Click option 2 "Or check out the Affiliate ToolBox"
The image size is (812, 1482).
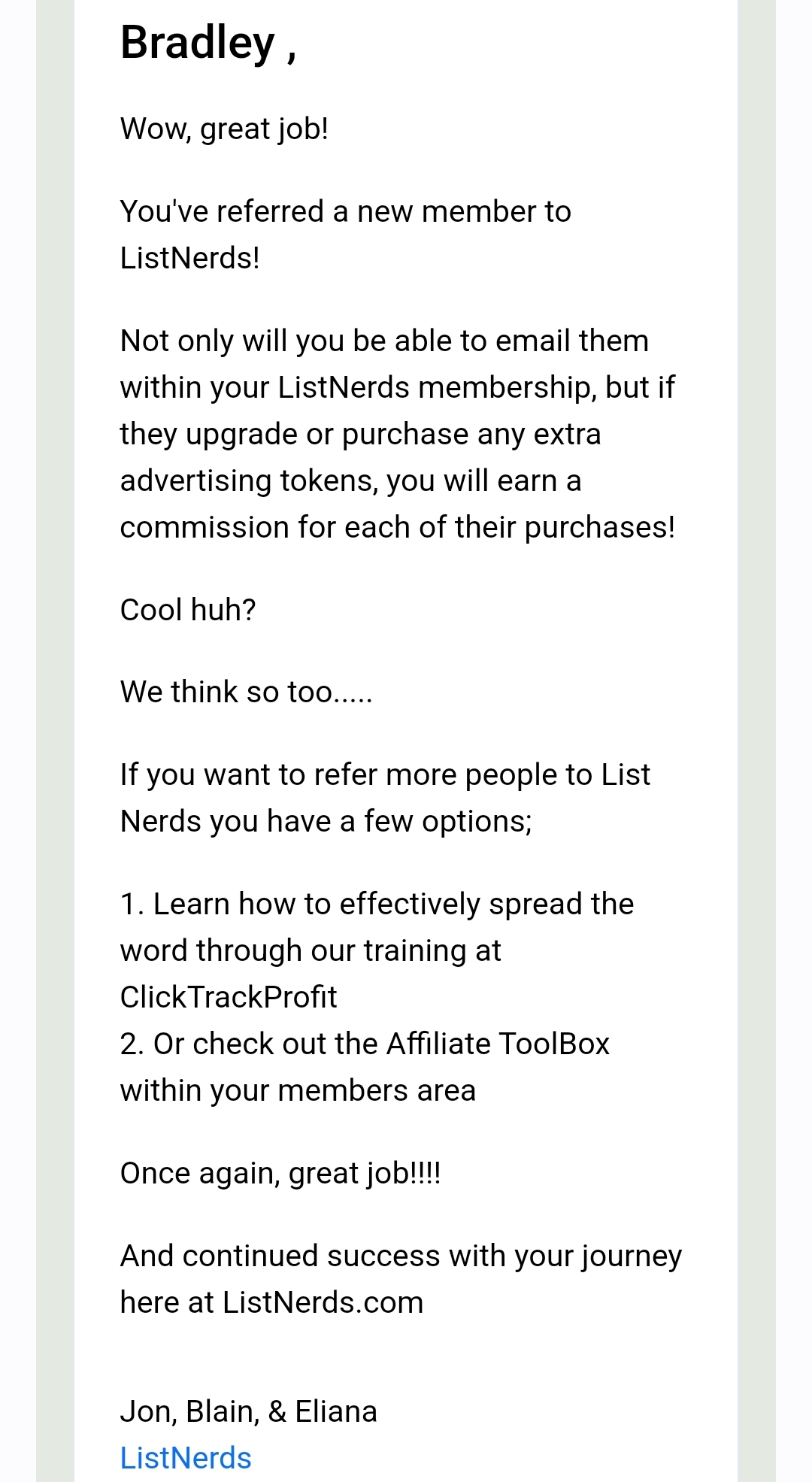pos(365,1044)
